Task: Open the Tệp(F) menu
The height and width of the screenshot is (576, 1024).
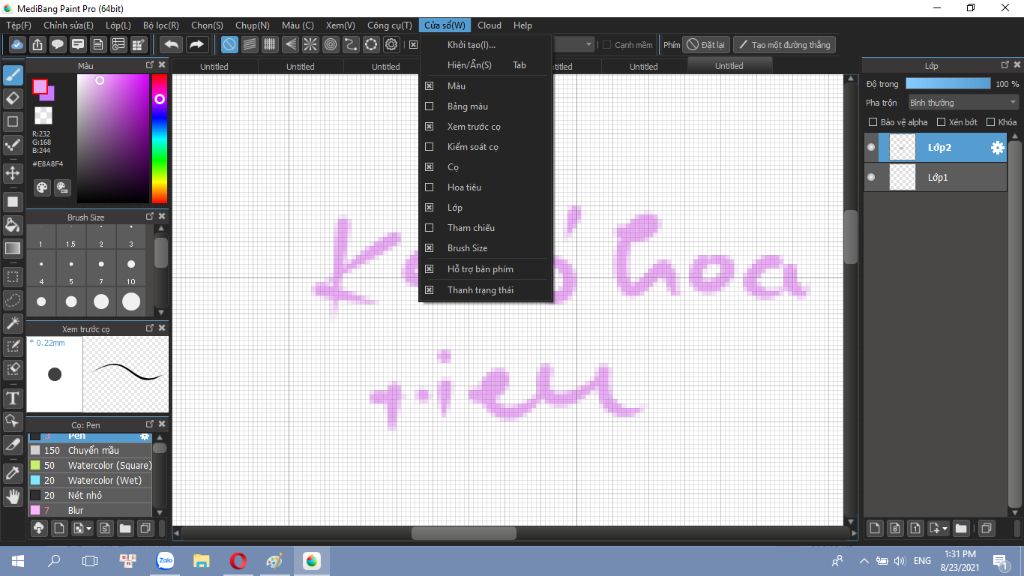Action: click(19, 25)
